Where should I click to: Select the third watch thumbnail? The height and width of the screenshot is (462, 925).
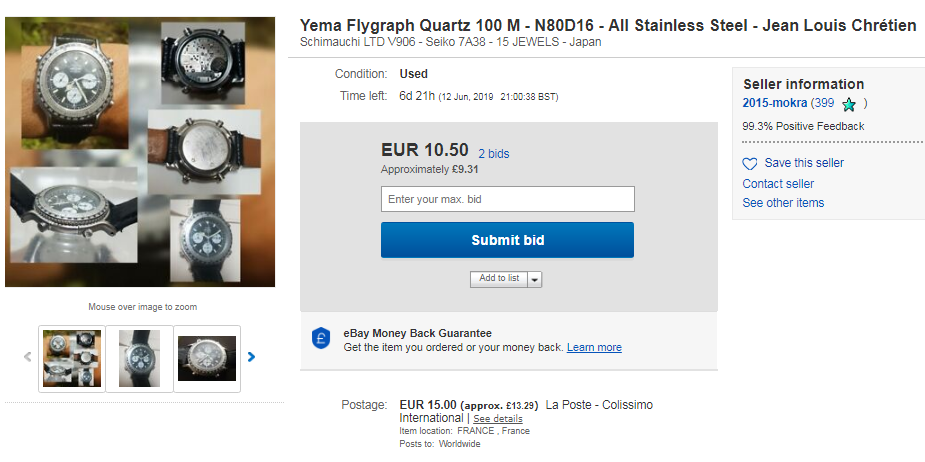click(207, 358)
